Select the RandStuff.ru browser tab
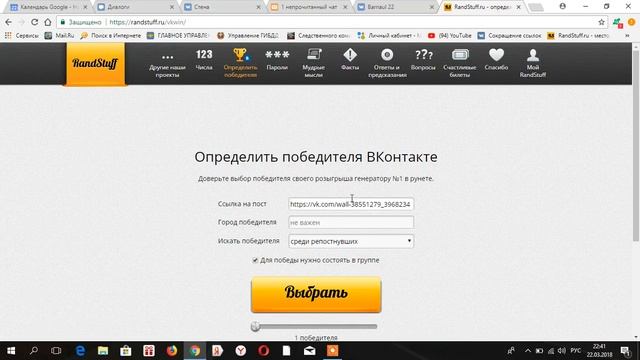The image size is (640, 360). [x=481, y=7]
